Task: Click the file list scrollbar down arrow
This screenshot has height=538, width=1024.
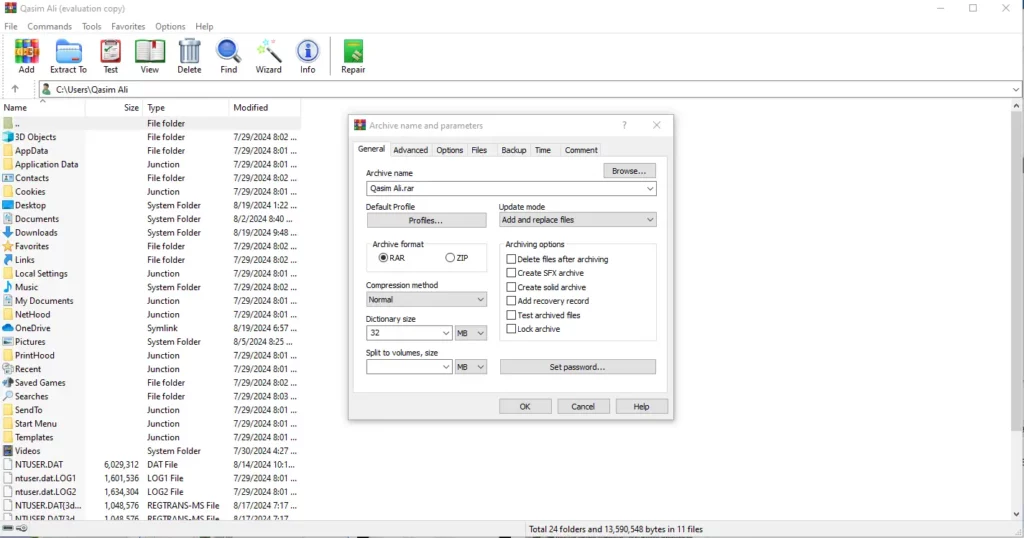Action: pyautogui.click(x=1016, y=514)
